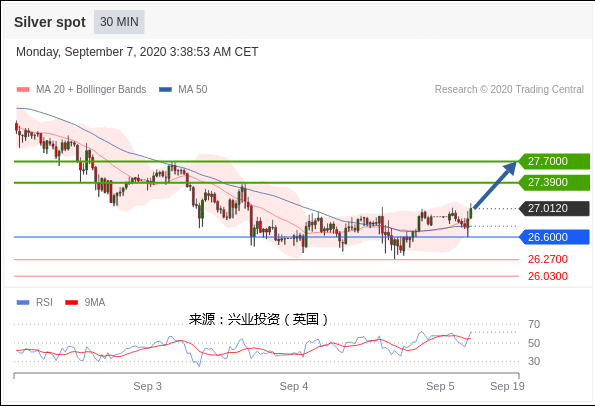The image size is (595, 406).
Task: Click the RSI 70 level label
Action: point(534,324)
